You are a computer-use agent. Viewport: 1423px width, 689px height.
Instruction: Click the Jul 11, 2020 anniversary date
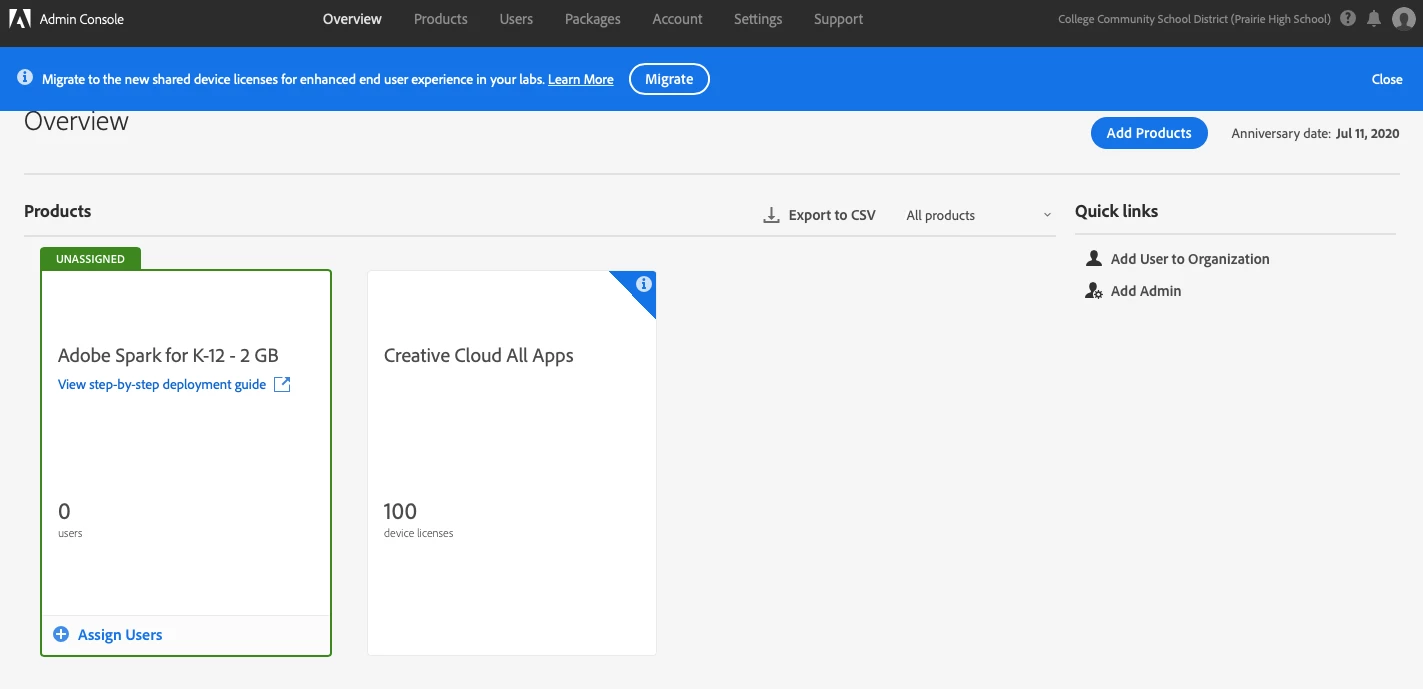[x=1367, y=133]
